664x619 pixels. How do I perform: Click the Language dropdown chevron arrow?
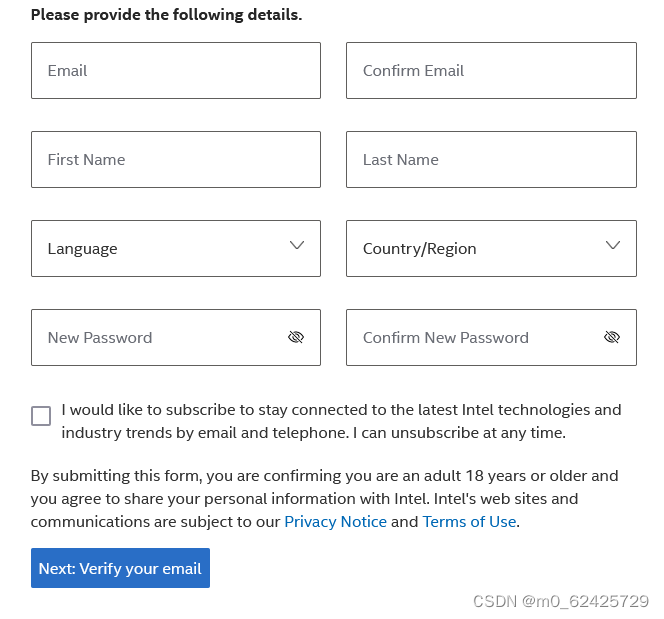click(x=297, y=246)
